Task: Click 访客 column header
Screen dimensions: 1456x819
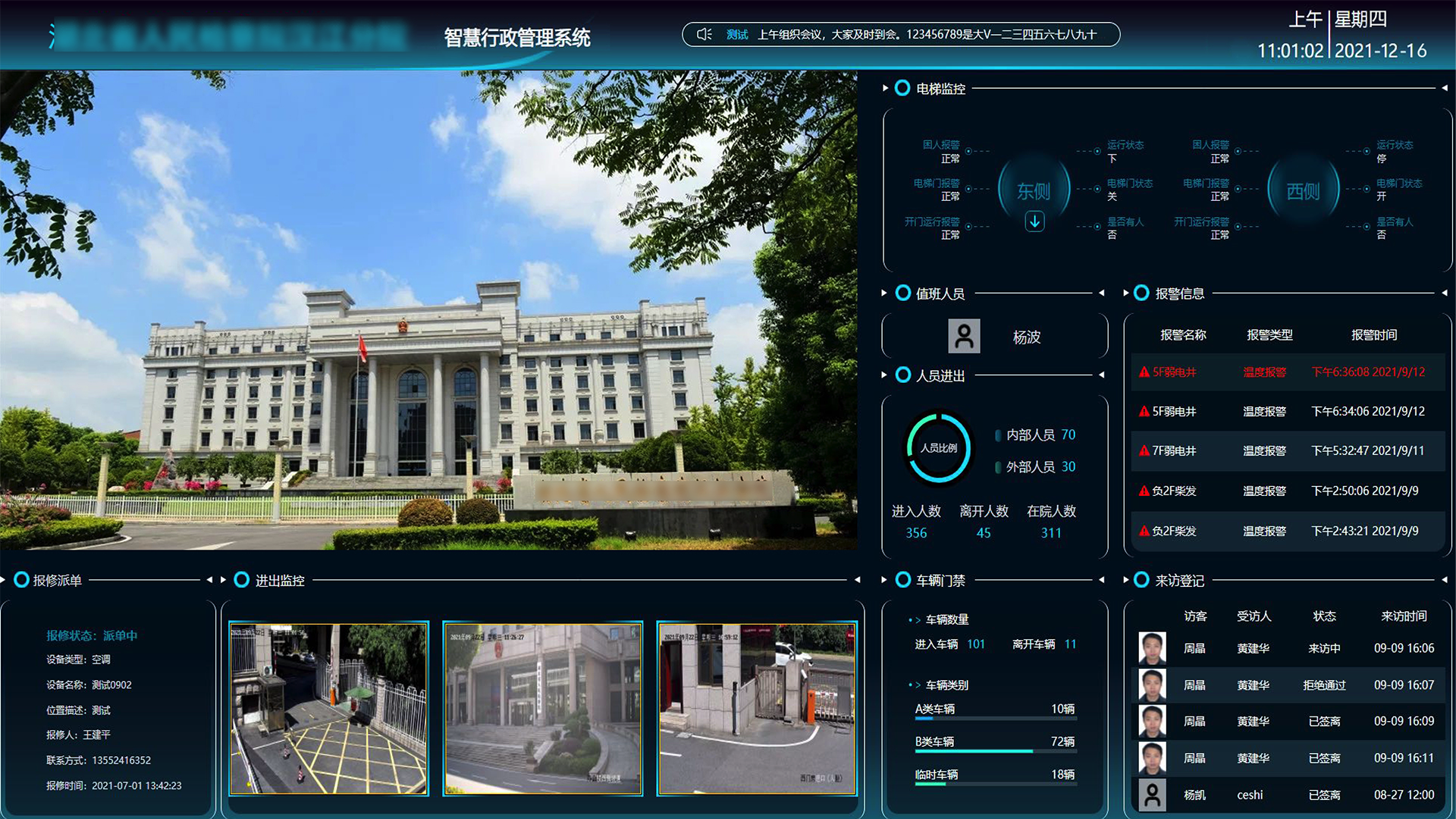Action: coord(1195,616)
